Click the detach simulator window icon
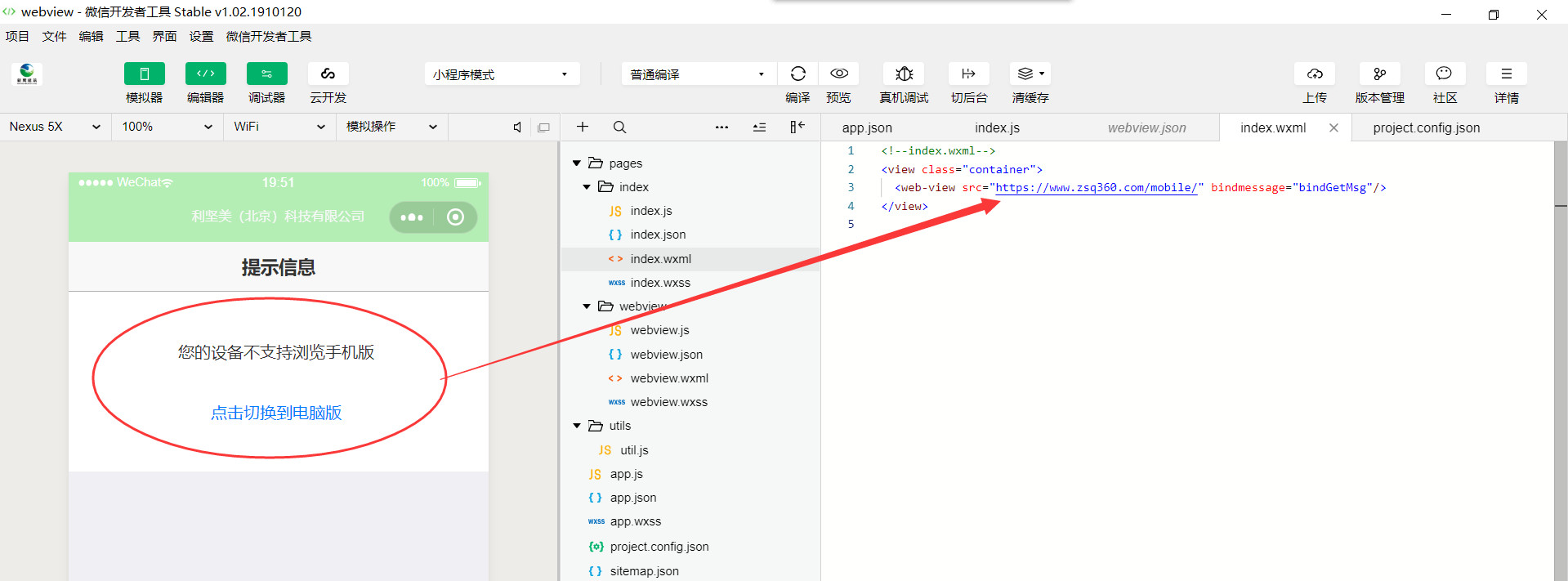This screenshot has height=581, width=1568. click(x=544, y=127)
